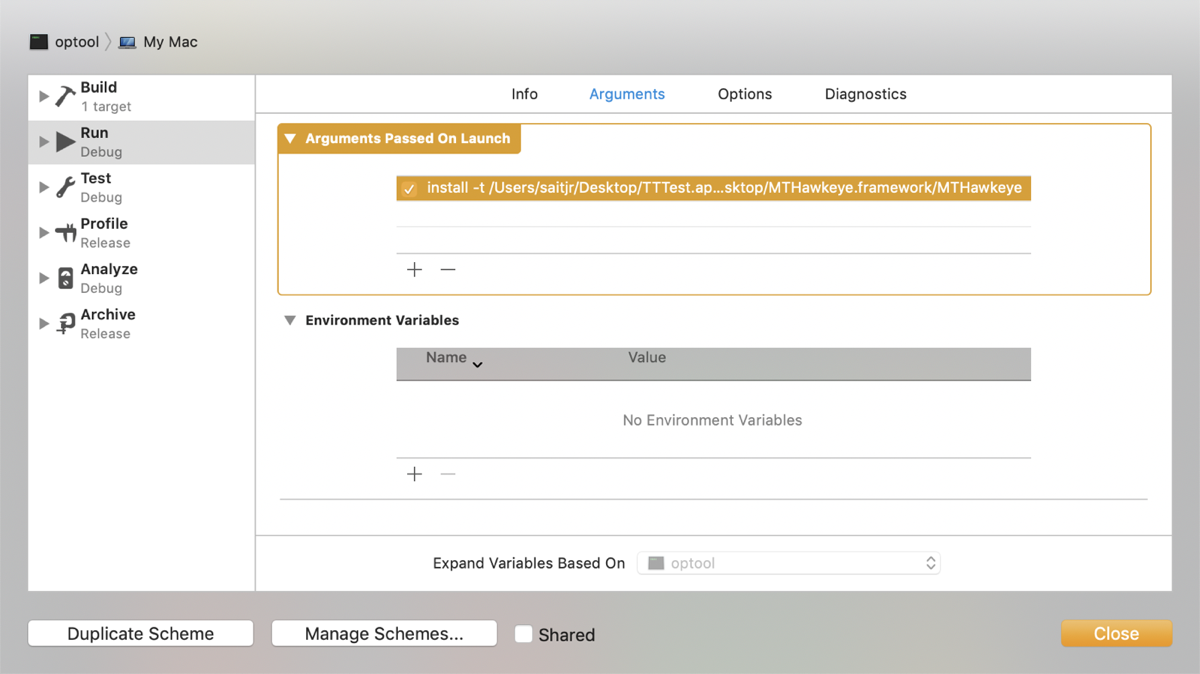Image resolution: width=1200 pixels, height=674 pixels.
Task: Enable the Shared checkbox
Action: [x=523, y=634]
